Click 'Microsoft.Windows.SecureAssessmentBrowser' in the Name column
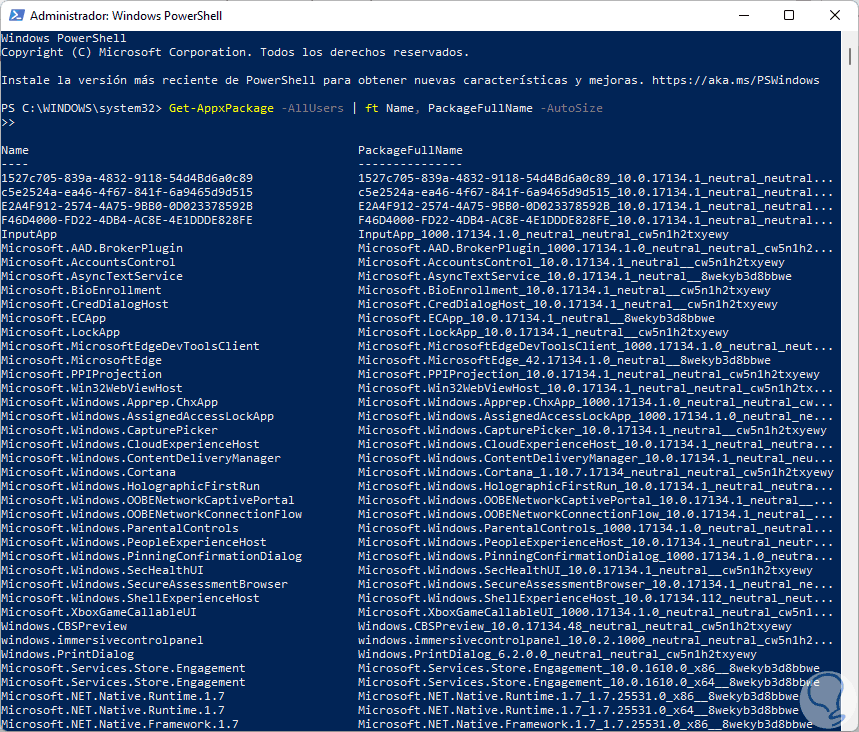The width and height of the screenshot is (859, 732). coord(145,585)
